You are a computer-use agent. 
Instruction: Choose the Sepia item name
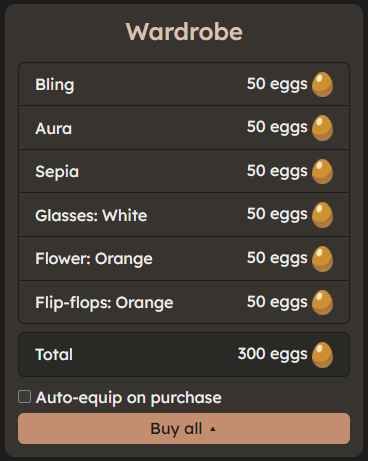[x=57, y=172]
